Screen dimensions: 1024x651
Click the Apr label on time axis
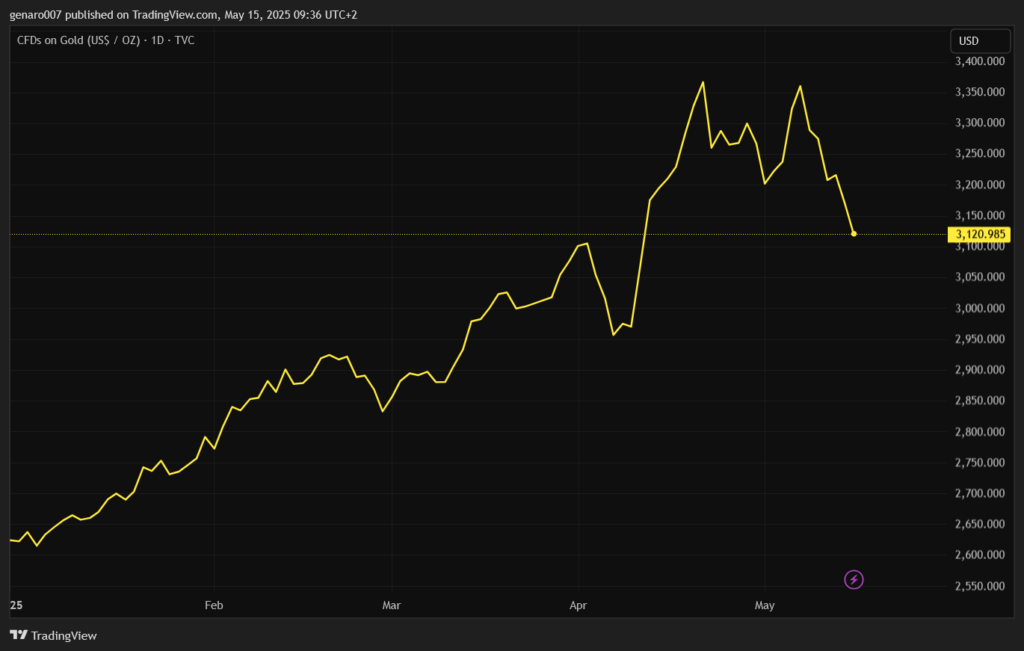pyautogui.click(x=577, y=605)
